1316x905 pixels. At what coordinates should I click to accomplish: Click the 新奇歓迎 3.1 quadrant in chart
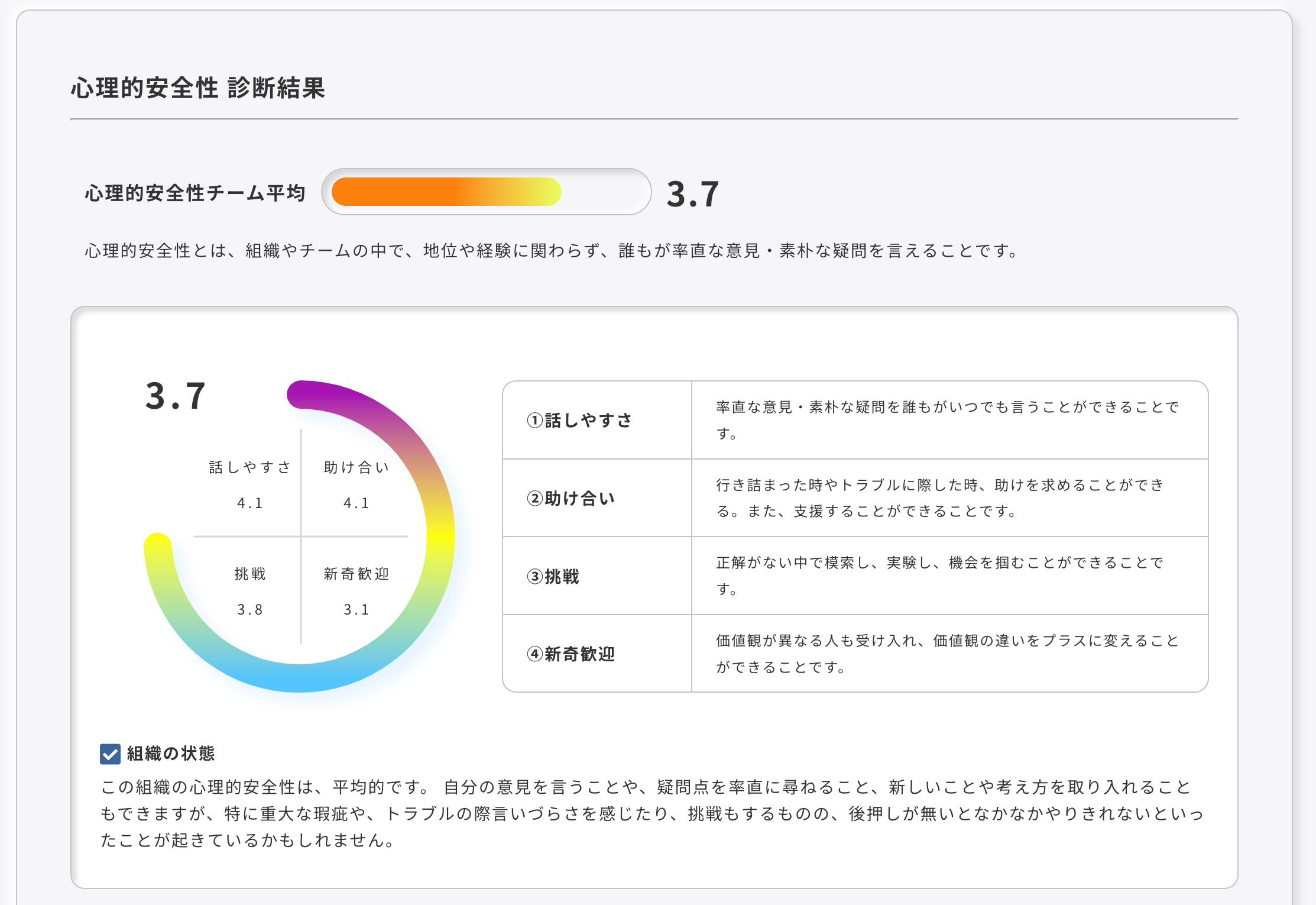[x=356, y=592]
